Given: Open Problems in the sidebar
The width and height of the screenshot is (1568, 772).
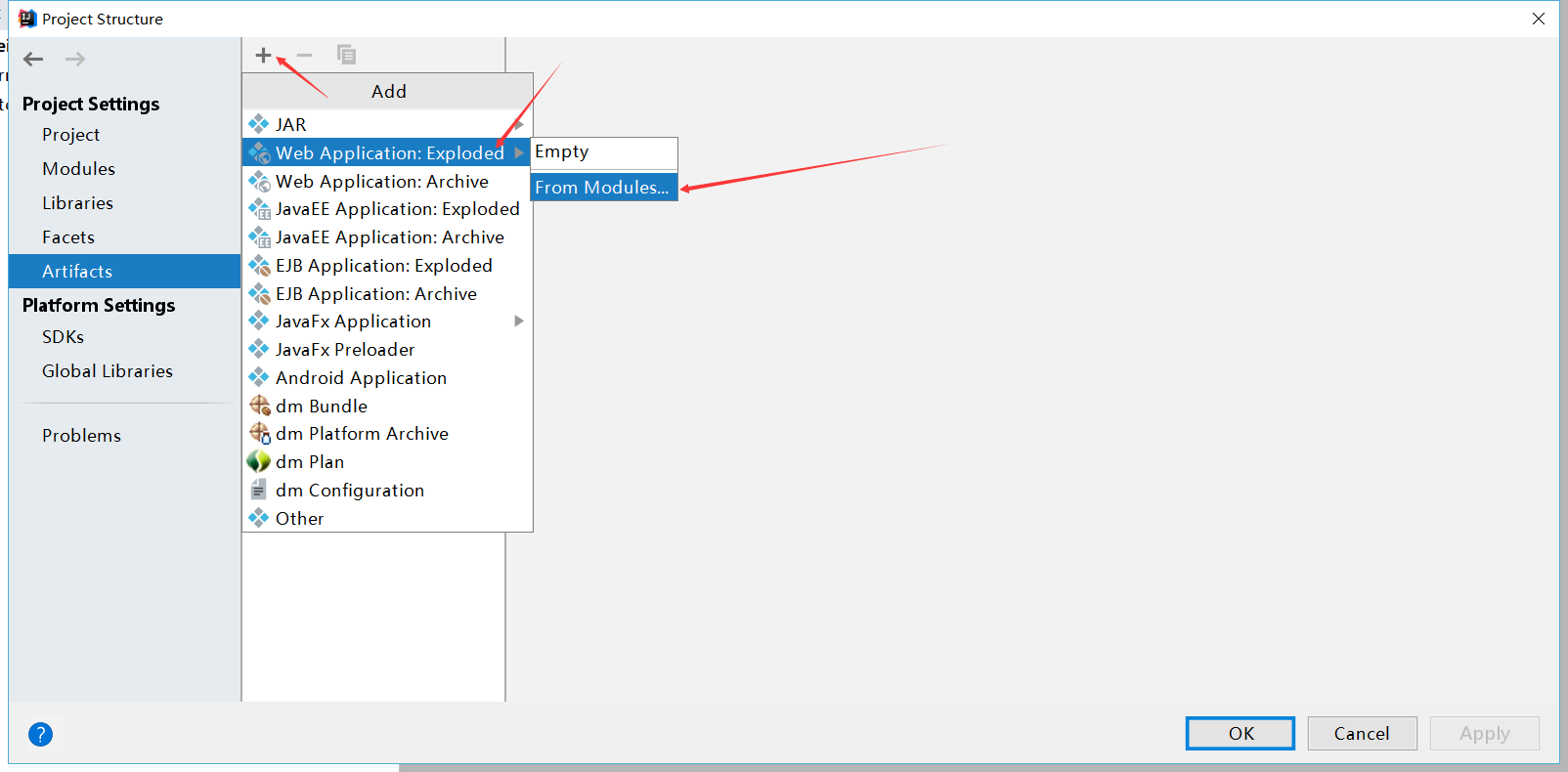Looking at the screenshot, I should pyautogui.click(x=124, y=436).
